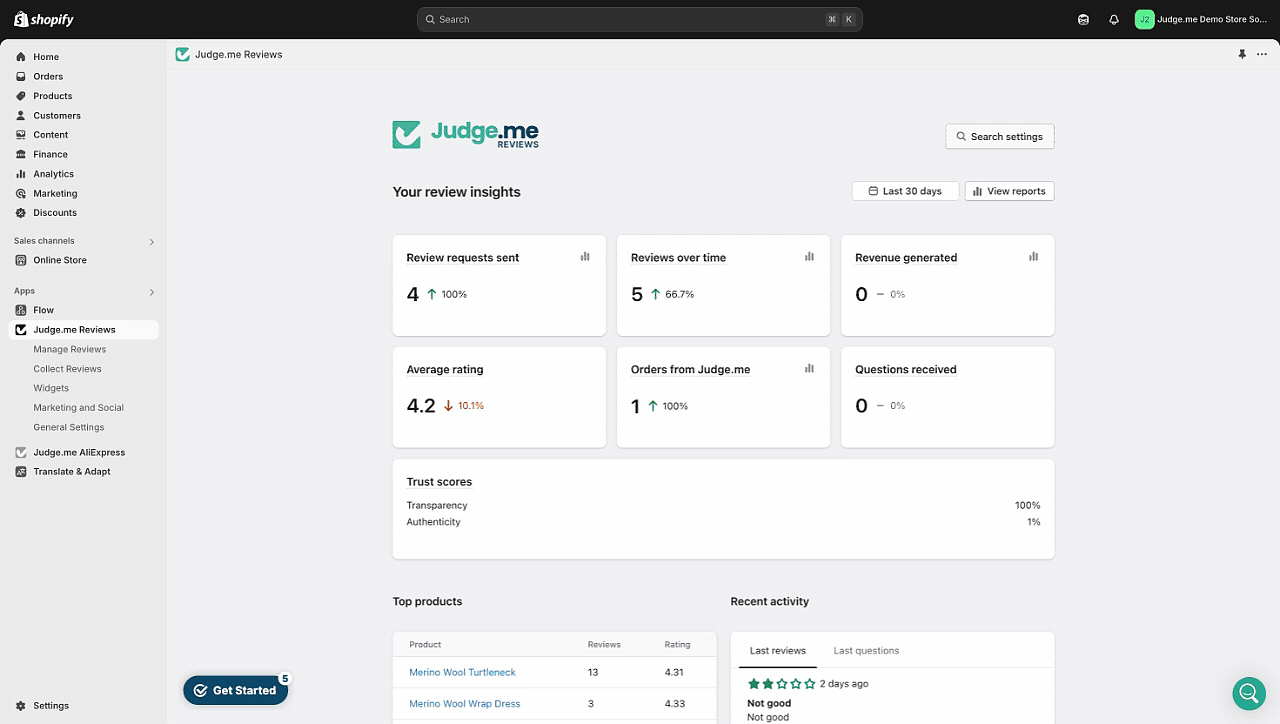Click the Search settings button
The image size is (1280, 724).
(1000, 137)
